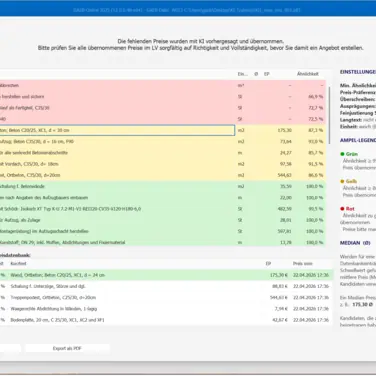Click the Grün legend entry

[349, 154]
